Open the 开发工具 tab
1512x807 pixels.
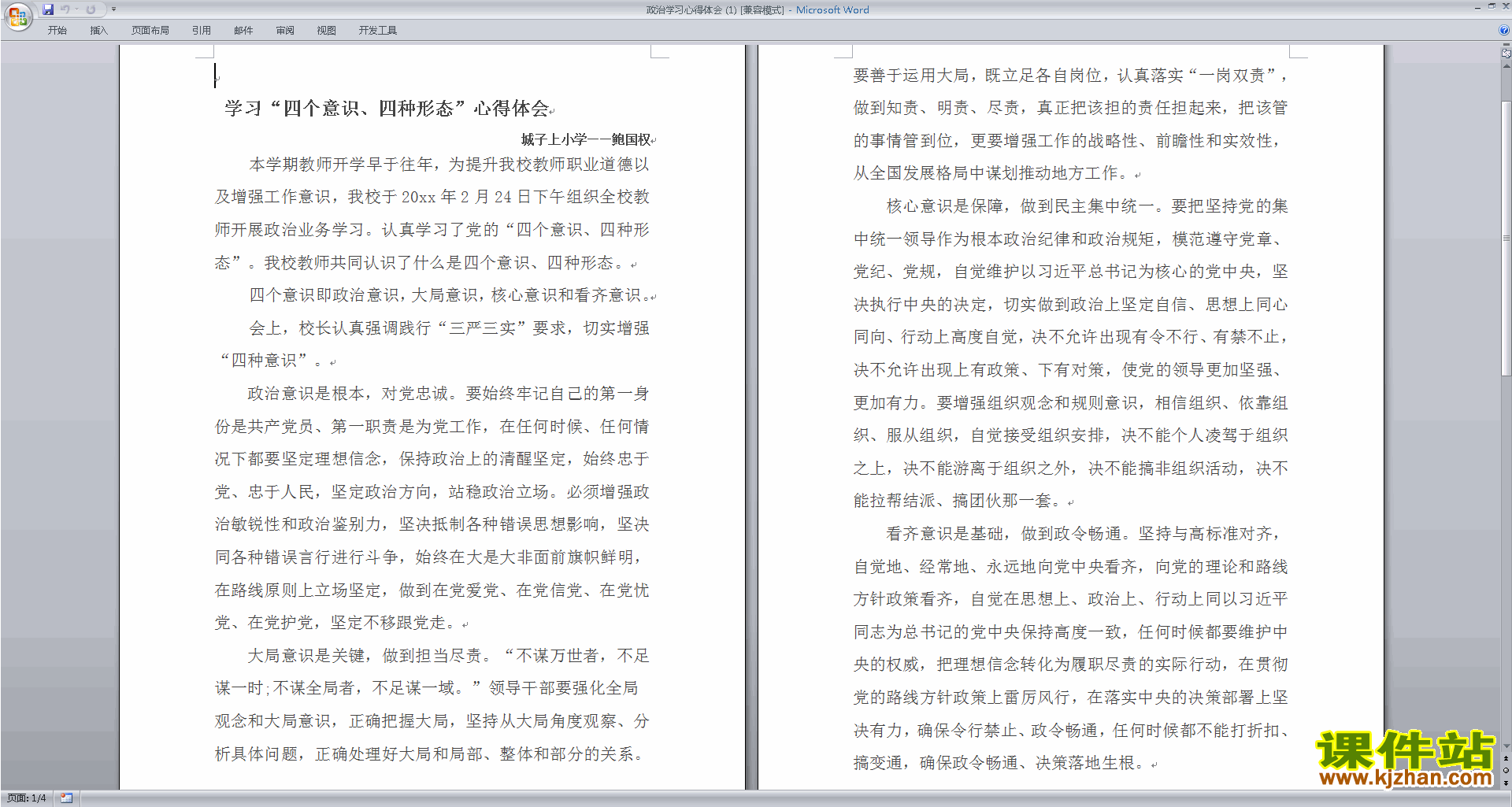pos(378,31)
